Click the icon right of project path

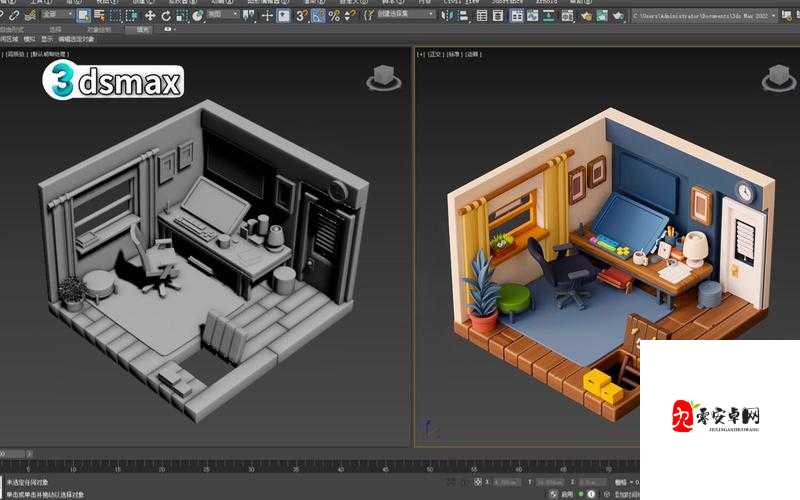(x=787, y=16)
